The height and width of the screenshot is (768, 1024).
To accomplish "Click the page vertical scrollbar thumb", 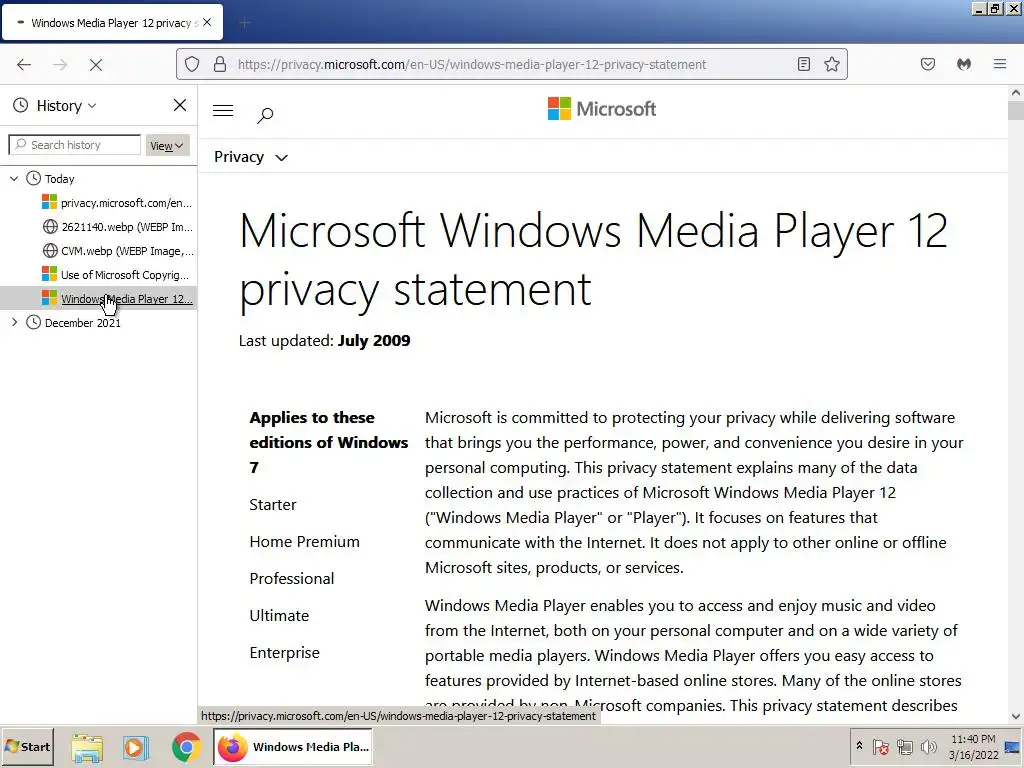I will click(1016, 110).
